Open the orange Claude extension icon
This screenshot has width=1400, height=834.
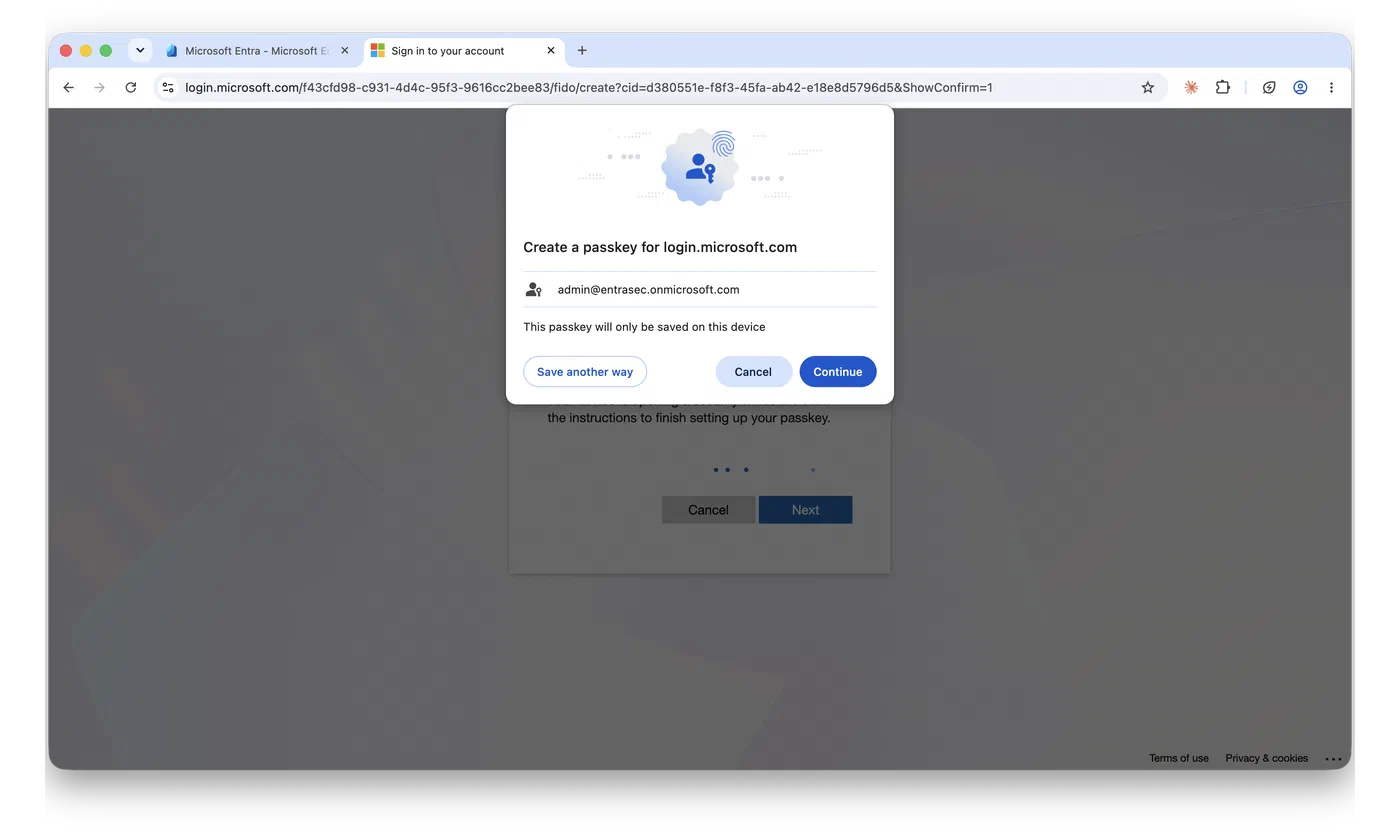pyautogui.click(x=1191, y=87)
